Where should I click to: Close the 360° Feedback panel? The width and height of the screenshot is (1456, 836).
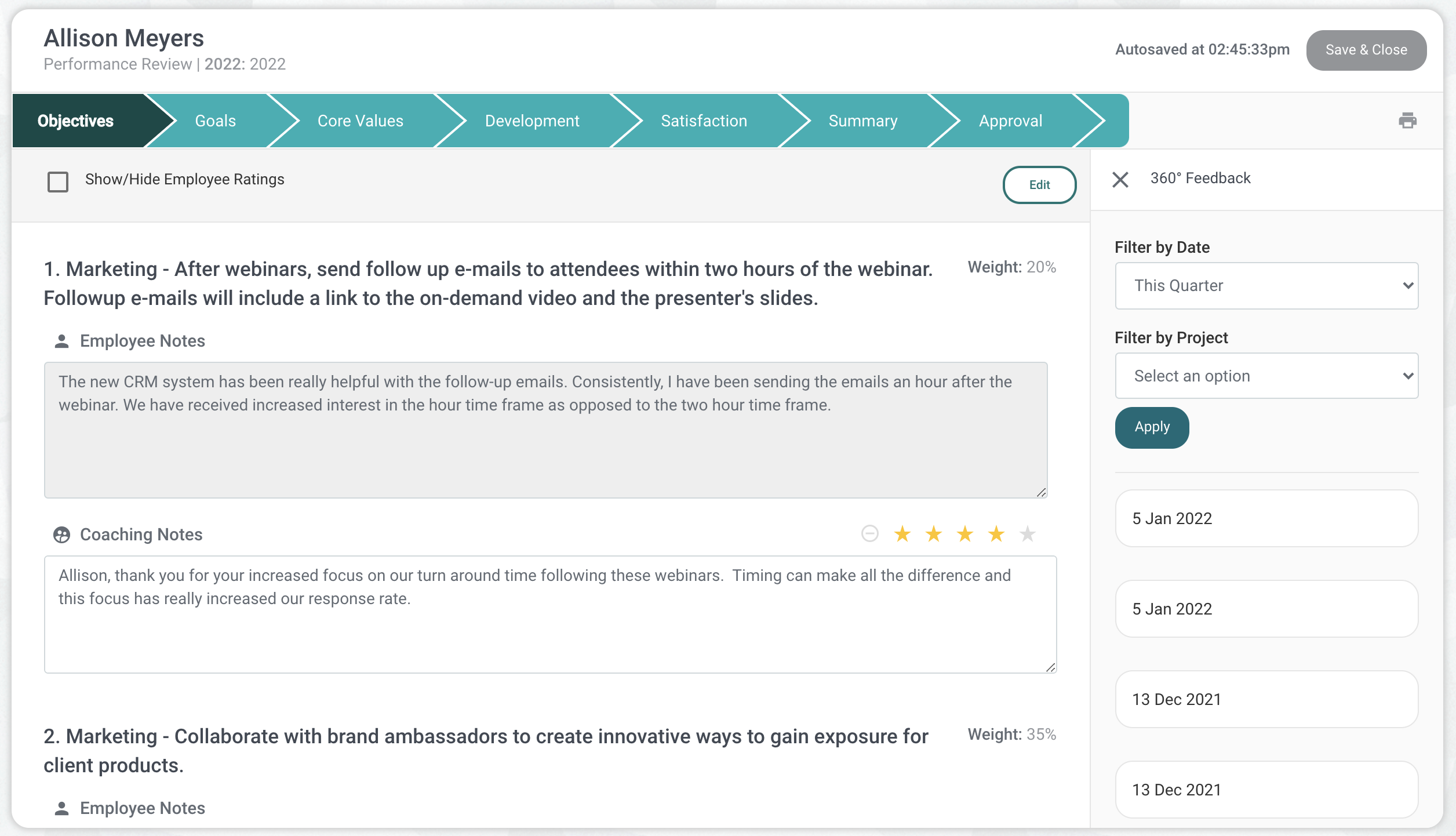[x=1121, y=180]
